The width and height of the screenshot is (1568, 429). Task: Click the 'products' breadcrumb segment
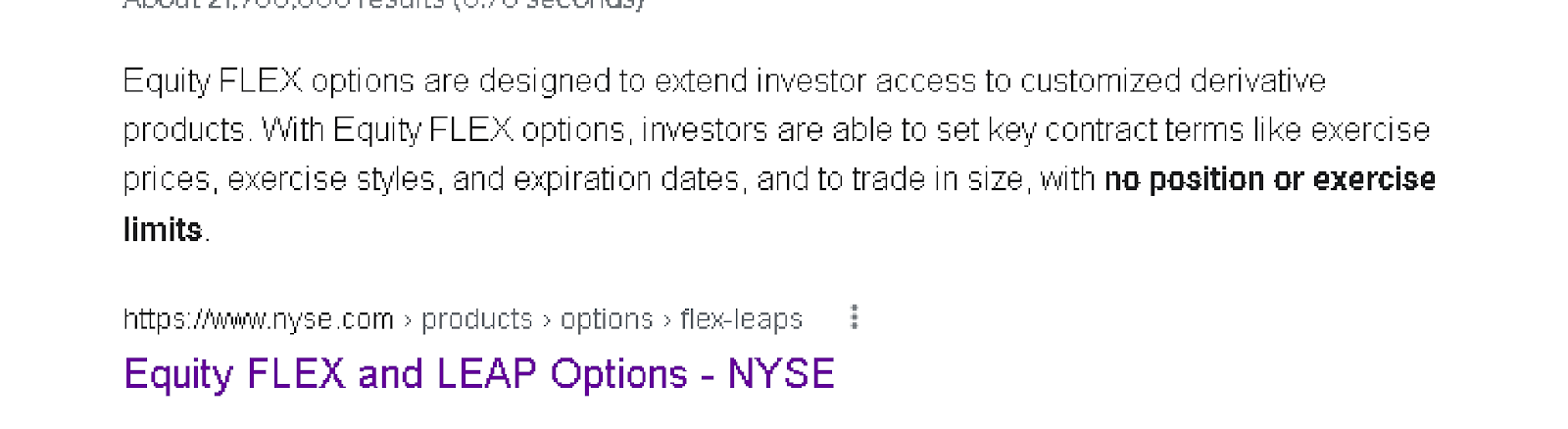pos(477,319)
